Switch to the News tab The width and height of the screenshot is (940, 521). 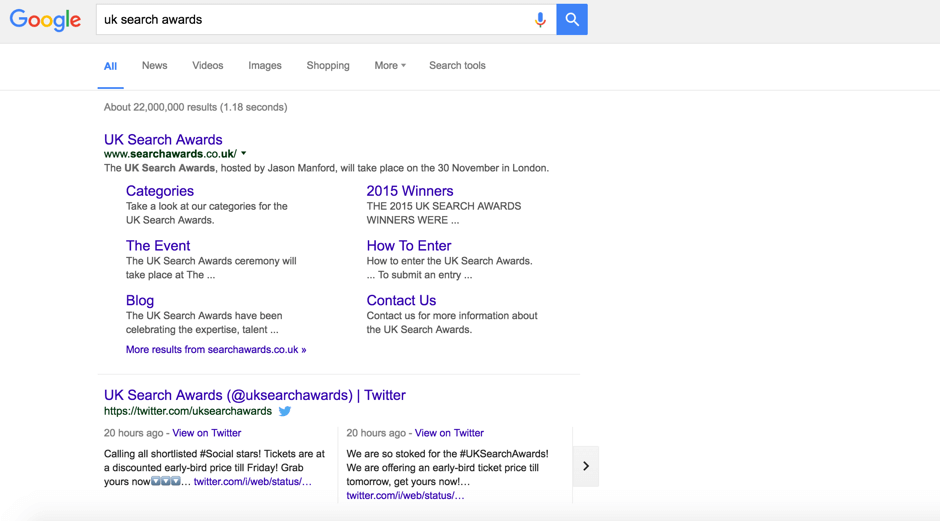coord(155,65)
